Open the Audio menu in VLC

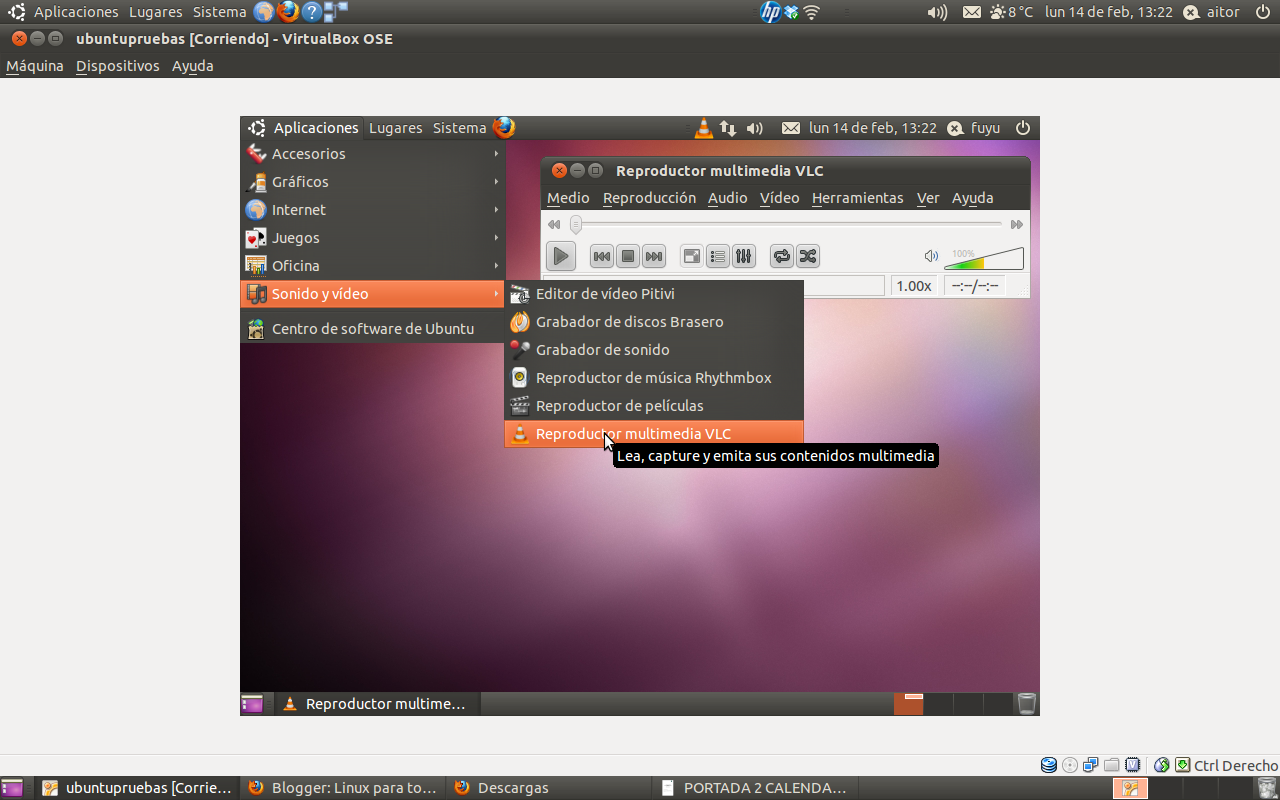coord(728,198)
